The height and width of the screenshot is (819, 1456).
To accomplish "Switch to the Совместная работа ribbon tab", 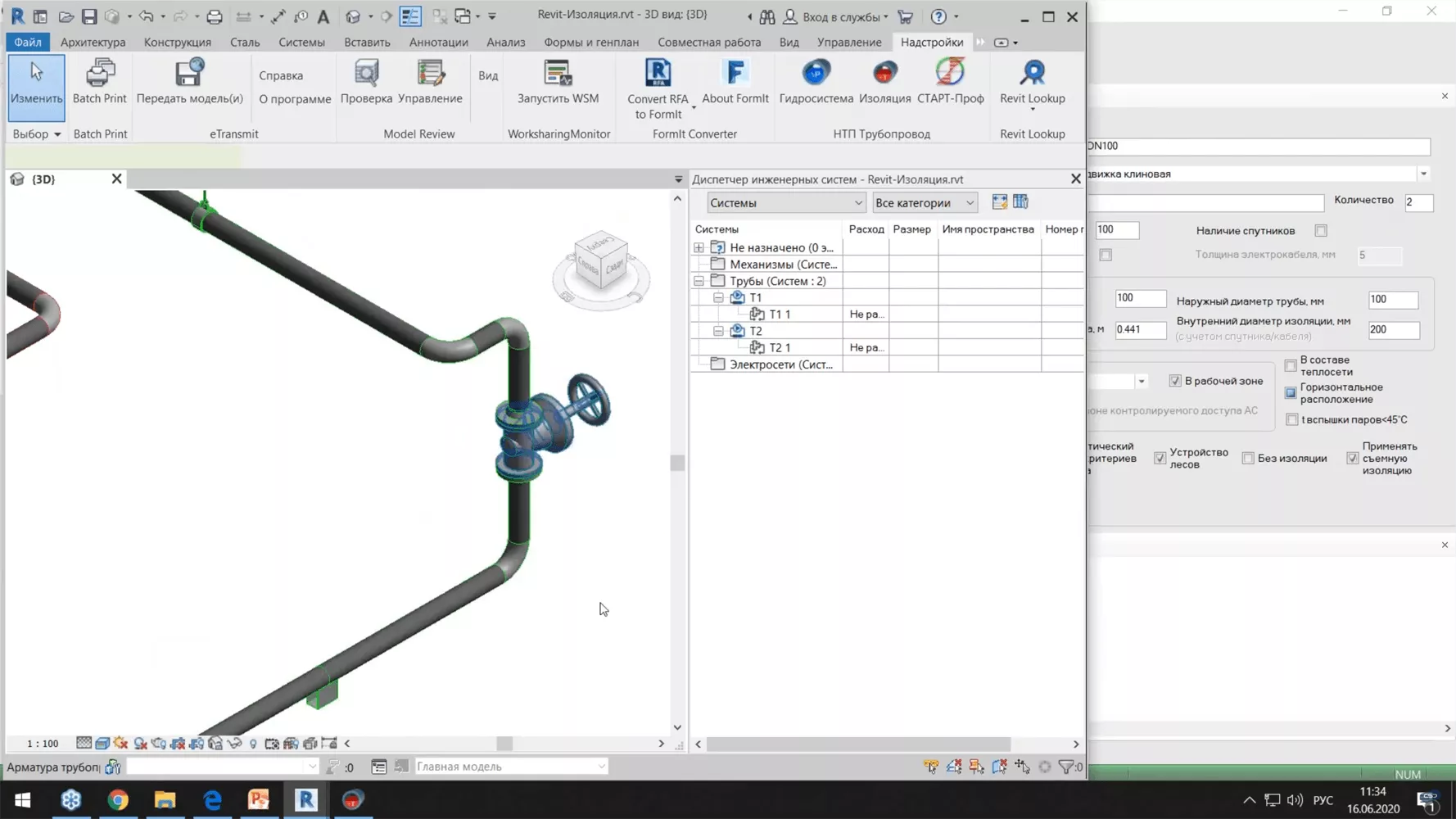I will [709, 42].
